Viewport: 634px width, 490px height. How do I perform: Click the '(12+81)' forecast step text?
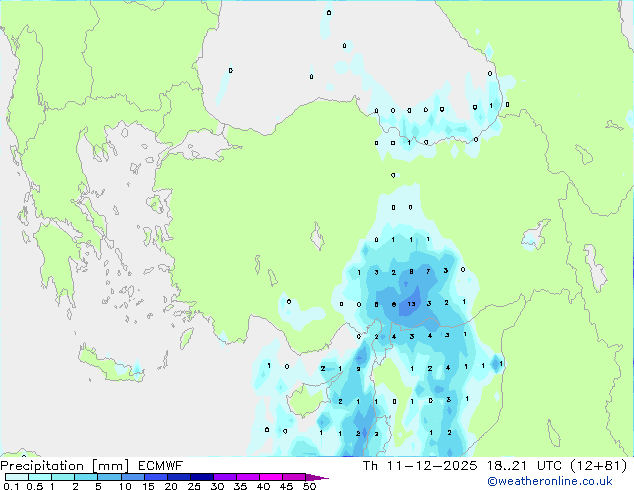[x=598, y=466]
